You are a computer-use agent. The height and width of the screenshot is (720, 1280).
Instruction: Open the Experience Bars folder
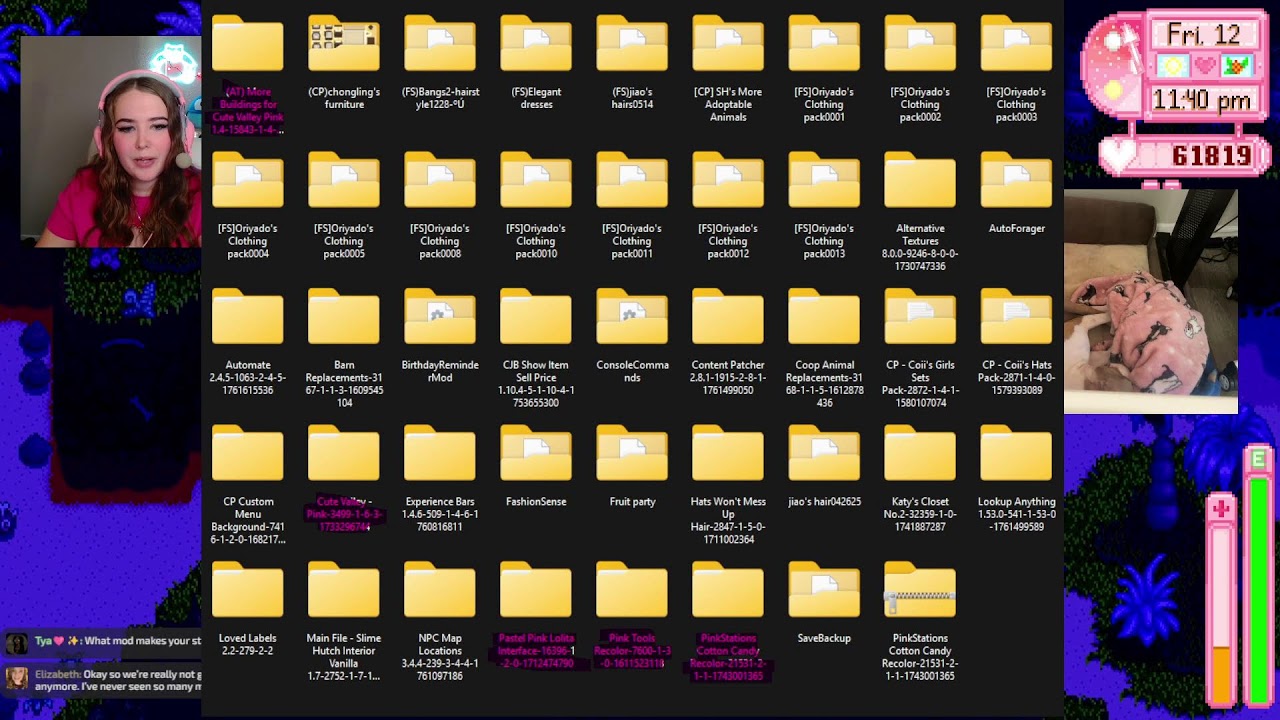440,454
